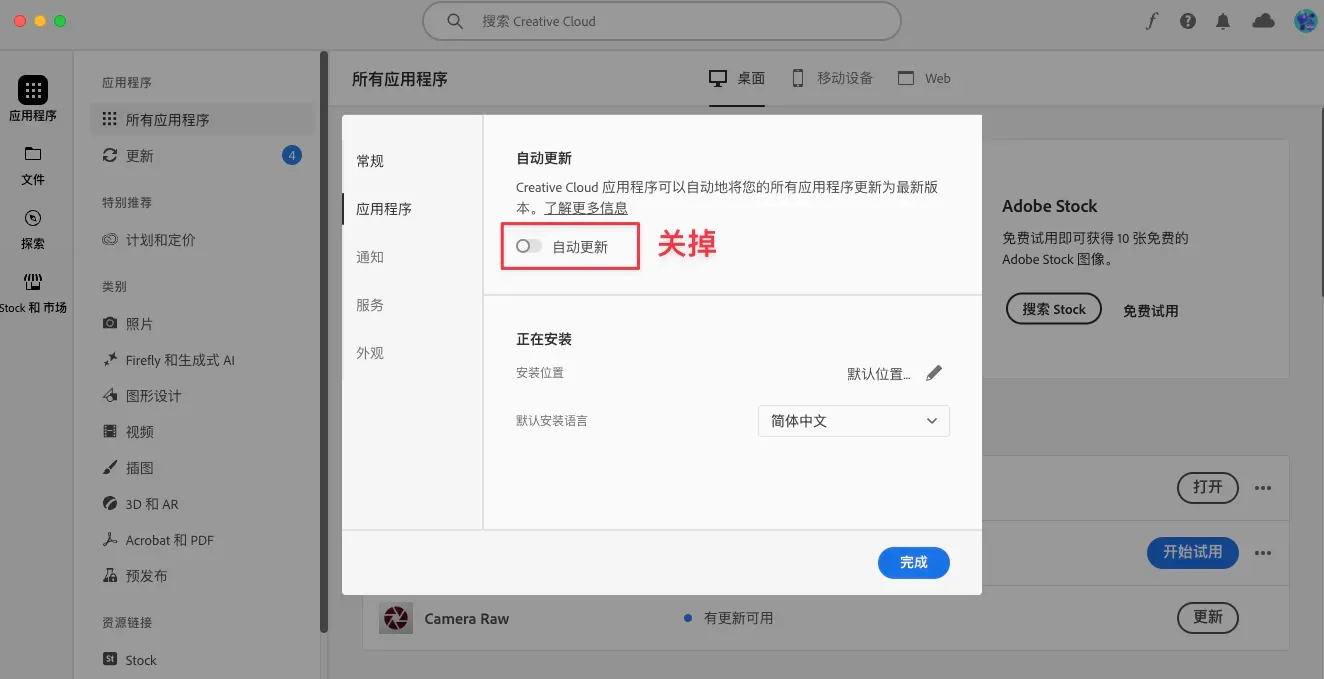Select the Firefly 和生成式 AI category
1324x679 pixels.
click(x=203, y=359)
